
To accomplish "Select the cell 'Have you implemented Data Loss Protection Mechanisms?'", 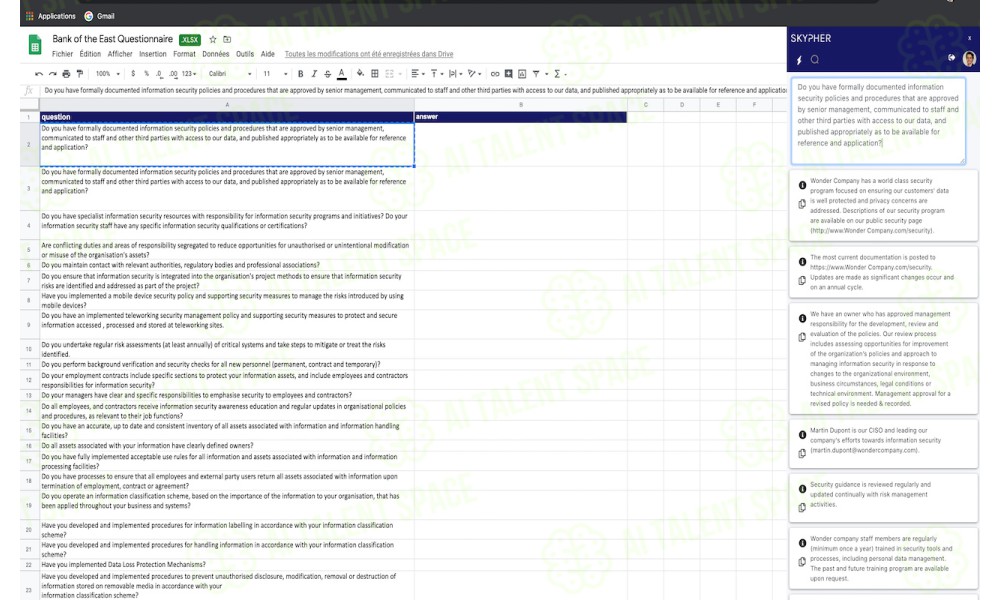I will pyautogui.click(x=226, y=565).
